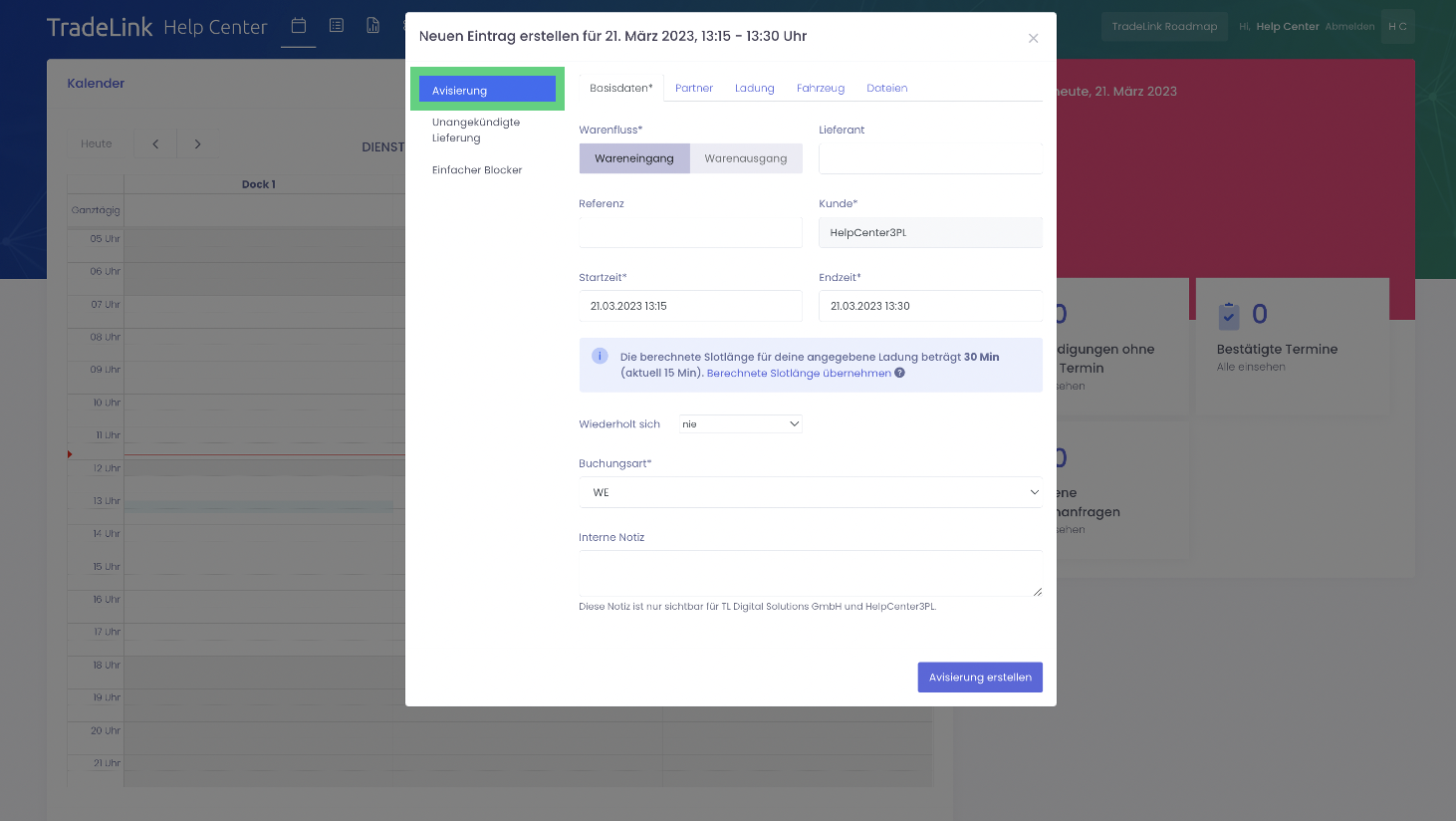The height and width of the screenshot is (821, 1456).
Task: Click Avisierung erstellen button
Action: coord(980,678)
